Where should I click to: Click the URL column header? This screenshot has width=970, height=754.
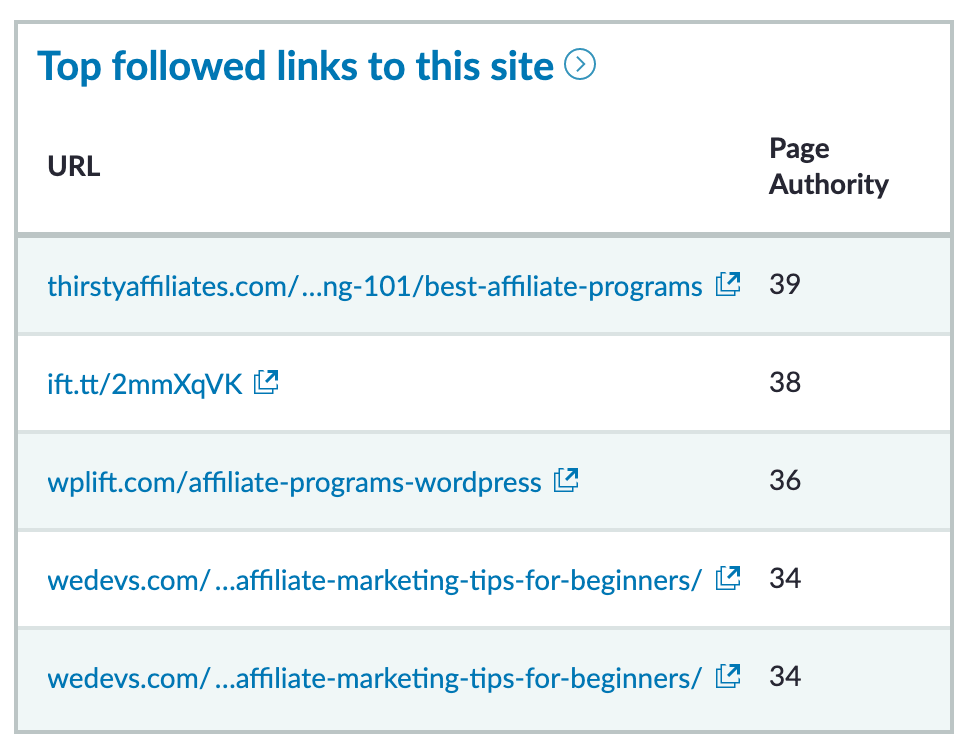74,166
